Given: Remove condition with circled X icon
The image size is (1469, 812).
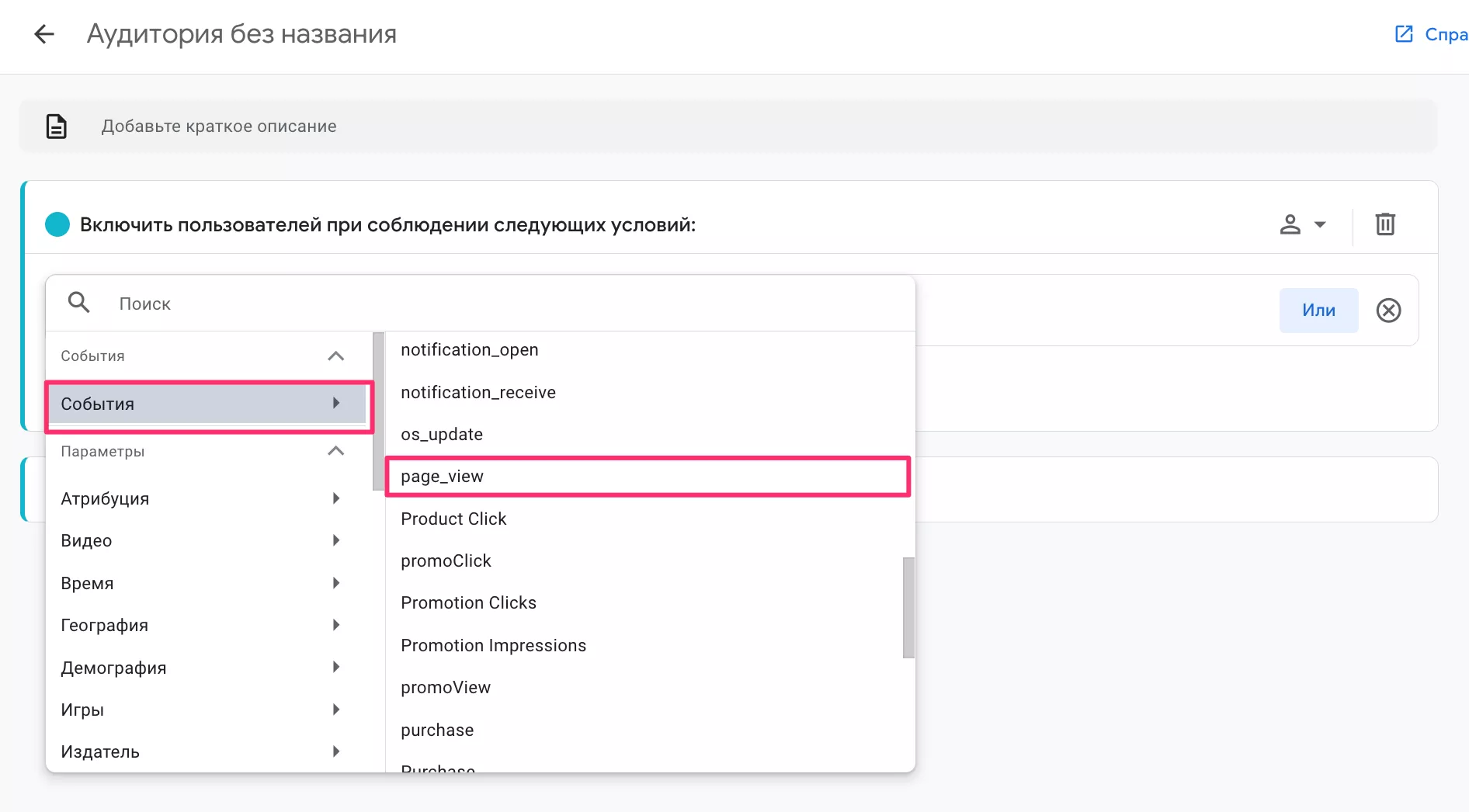Looking at the screenshot, I should 1388,311.
